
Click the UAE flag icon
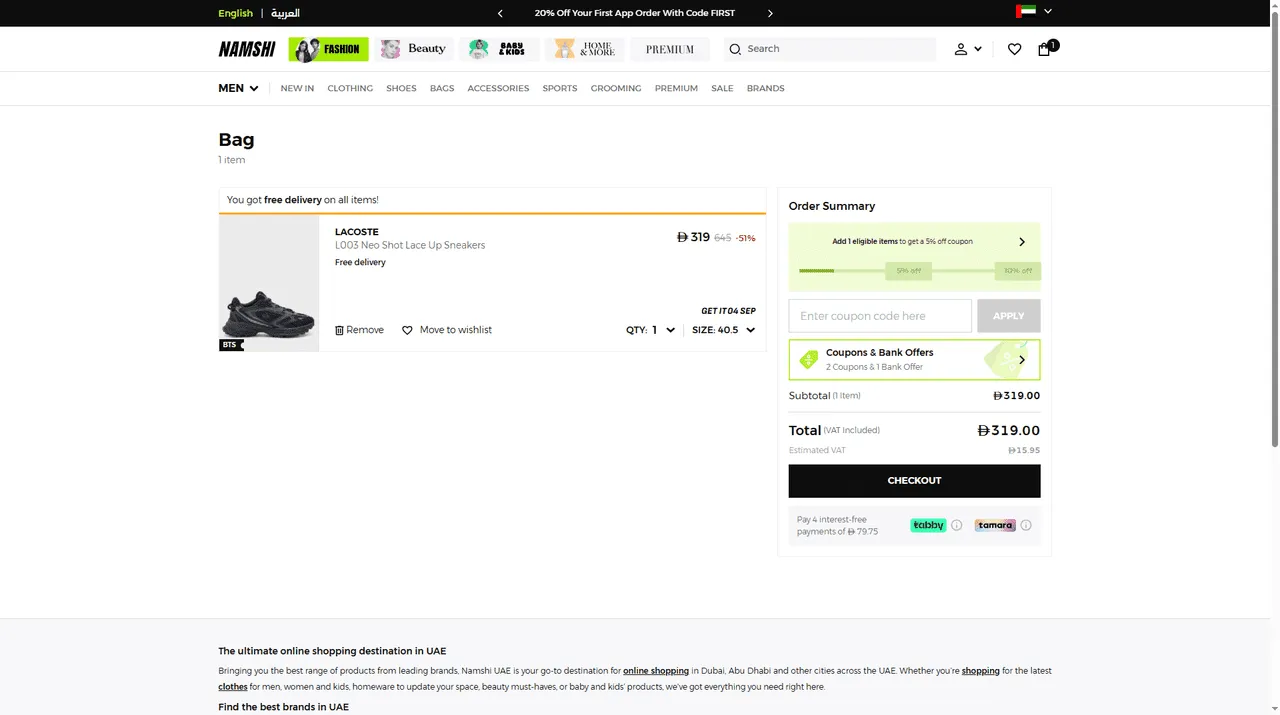click(x=1026, y=11)
